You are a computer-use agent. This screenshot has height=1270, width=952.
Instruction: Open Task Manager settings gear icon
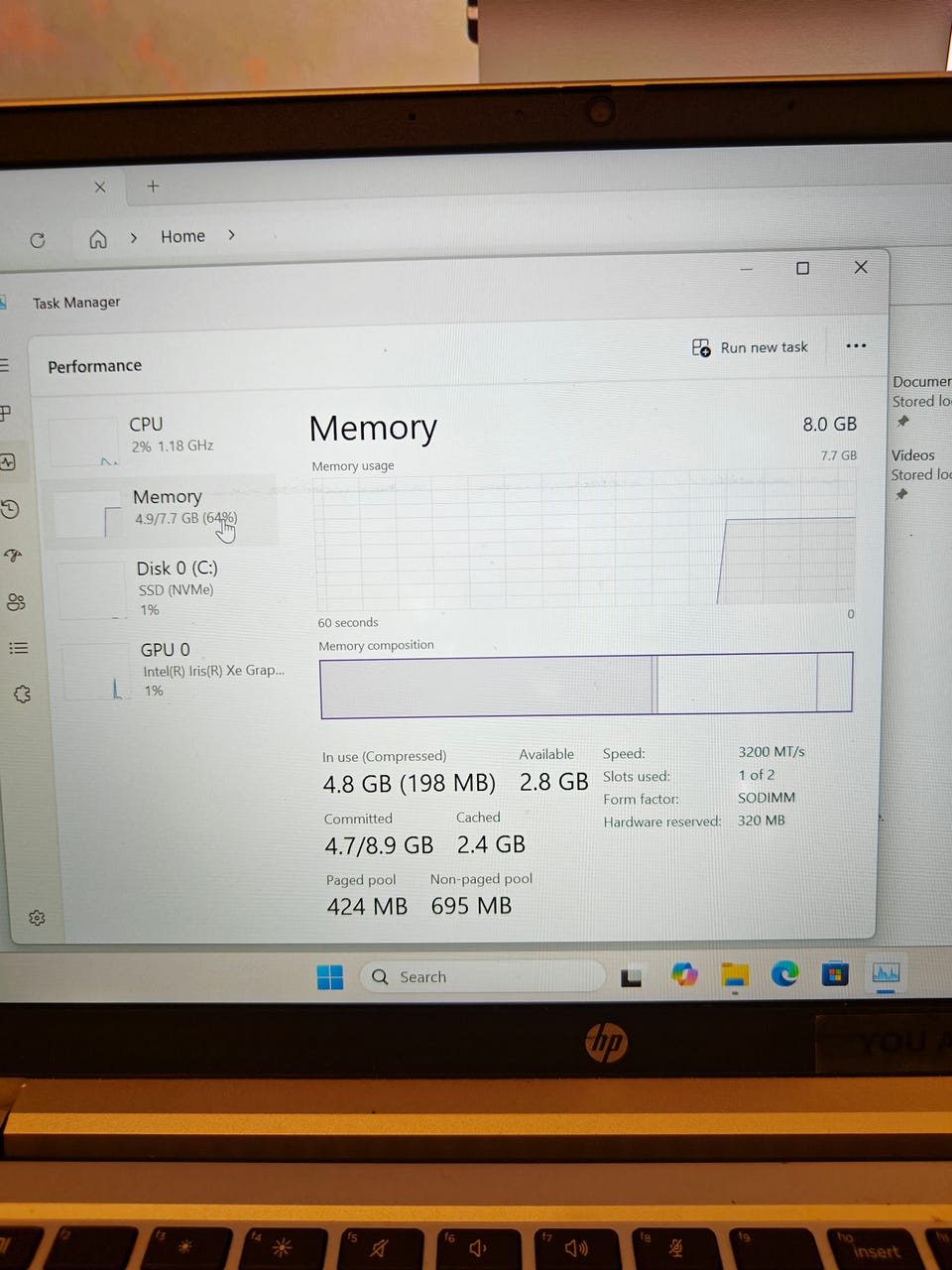(x=37, y=918)
